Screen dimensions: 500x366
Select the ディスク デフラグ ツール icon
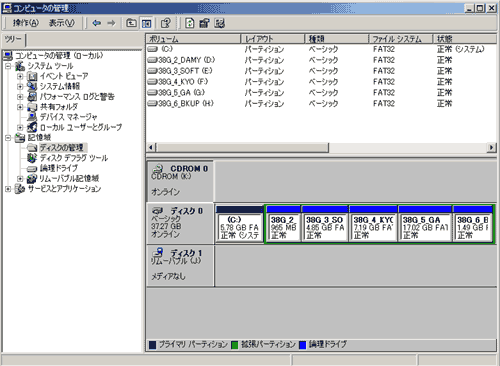click(x=32, y=158)
